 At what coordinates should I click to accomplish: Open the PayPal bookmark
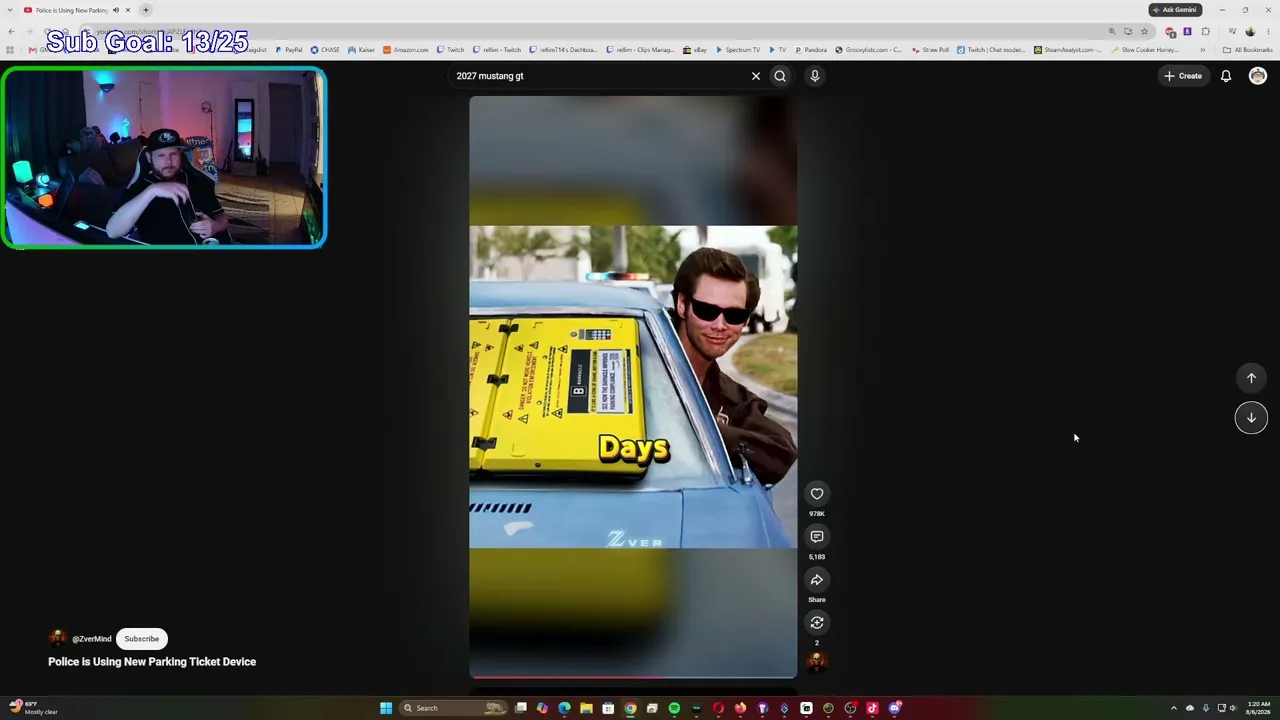coord(289,50)
